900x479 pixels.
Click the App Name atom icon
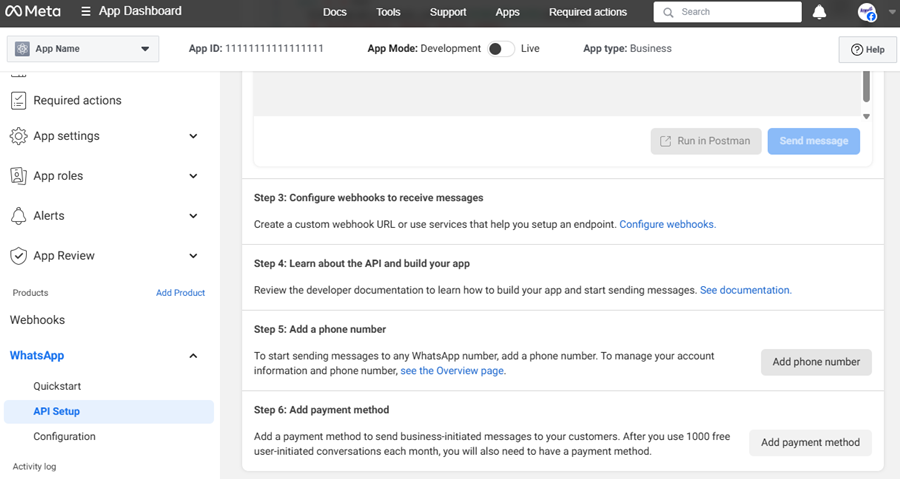[x=22, y=49]
